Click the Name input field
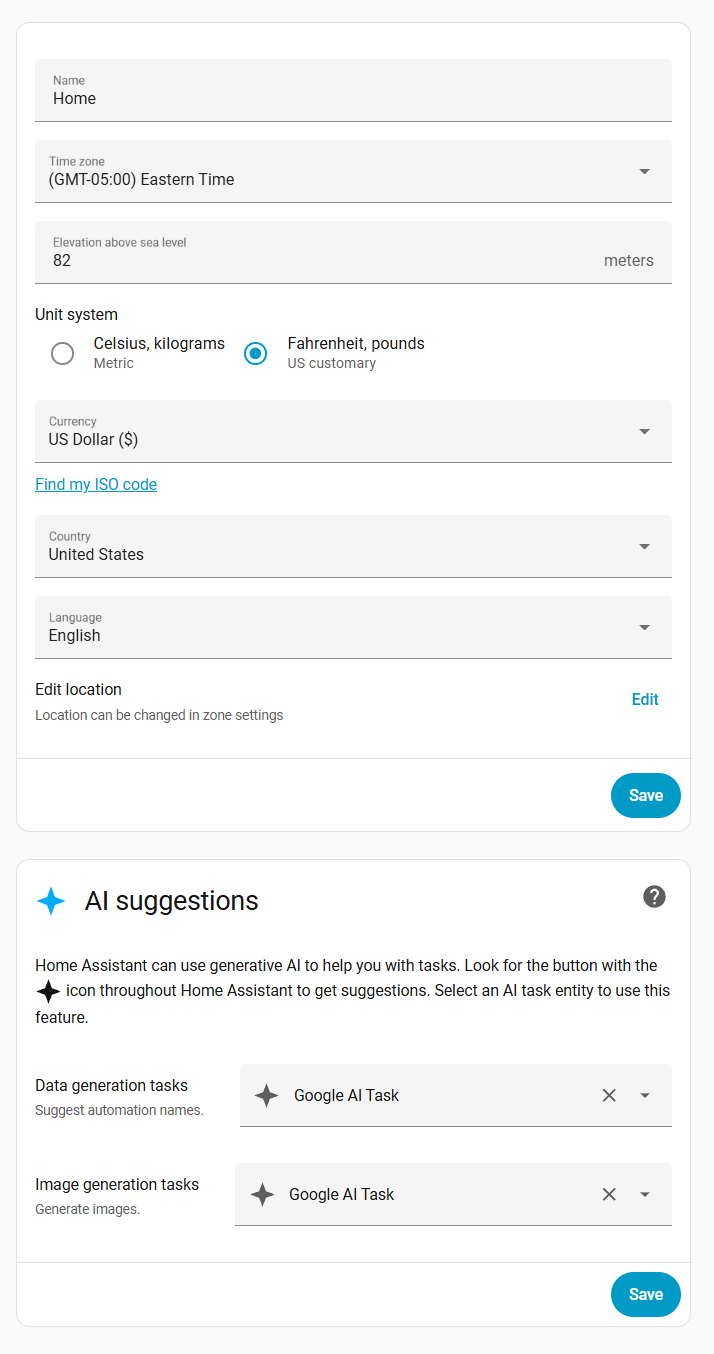 (353, 98)
